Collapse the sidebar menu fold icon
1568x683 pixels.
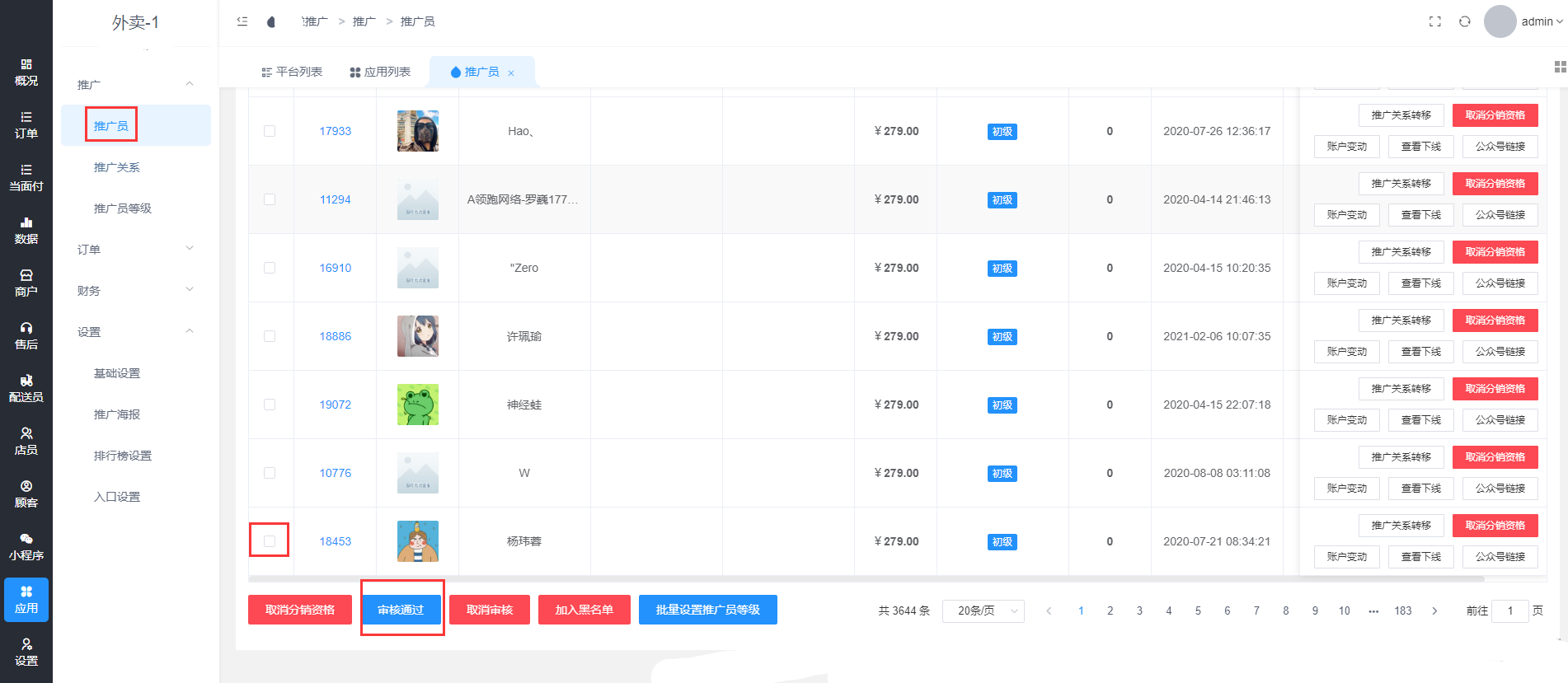click(242, 21)
